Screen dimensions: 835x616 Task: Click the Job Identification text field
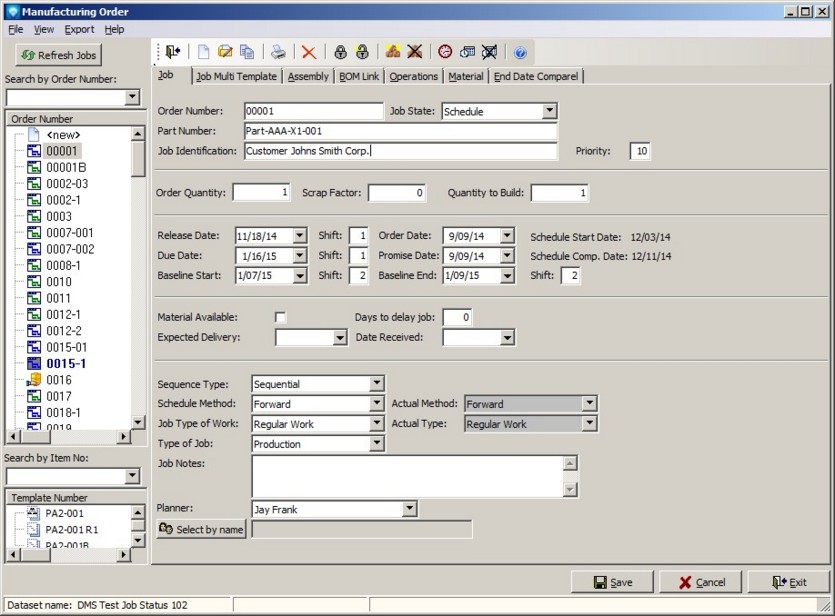tap(400, 151)
